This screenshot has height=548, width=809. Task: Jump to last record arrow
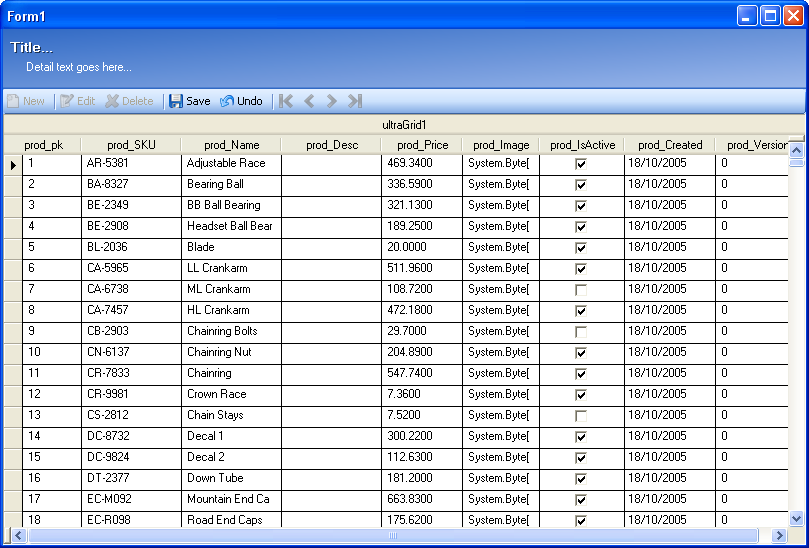tap(355, 101)
